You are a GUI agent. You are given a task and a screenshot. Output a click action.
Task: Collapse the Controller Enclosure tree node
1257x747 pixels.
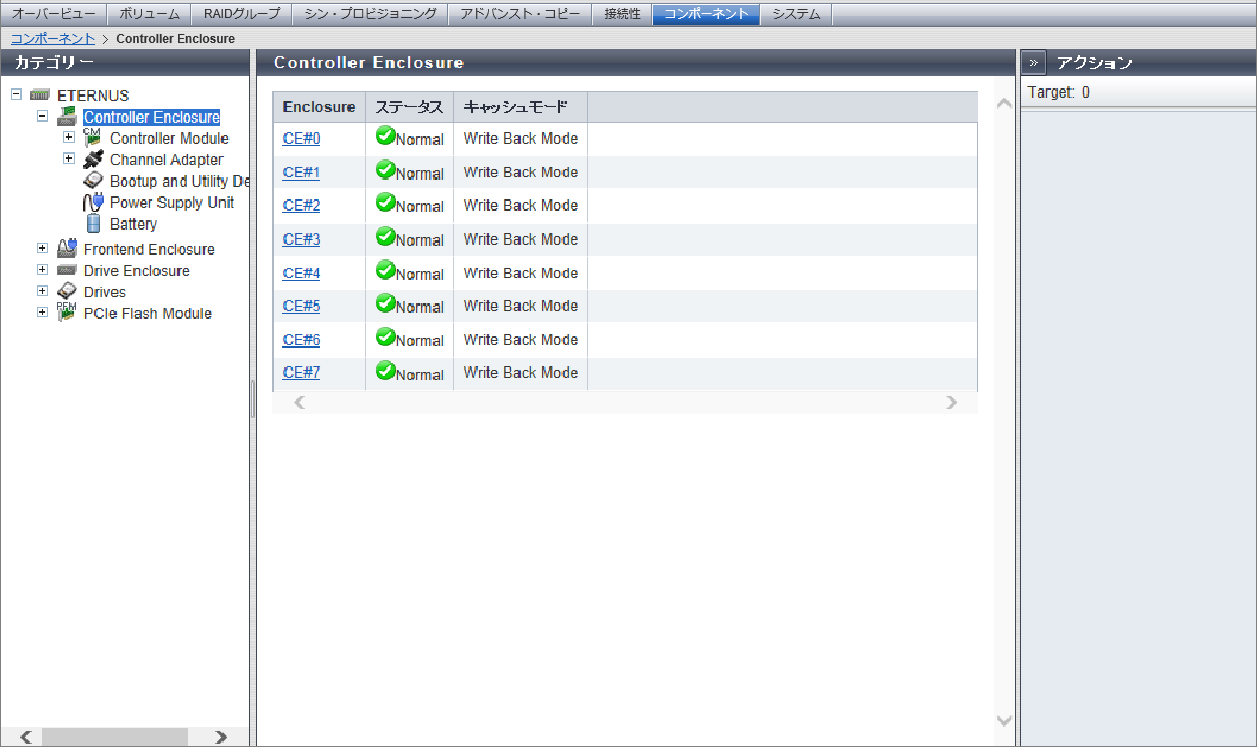click(x=42, y=116)
